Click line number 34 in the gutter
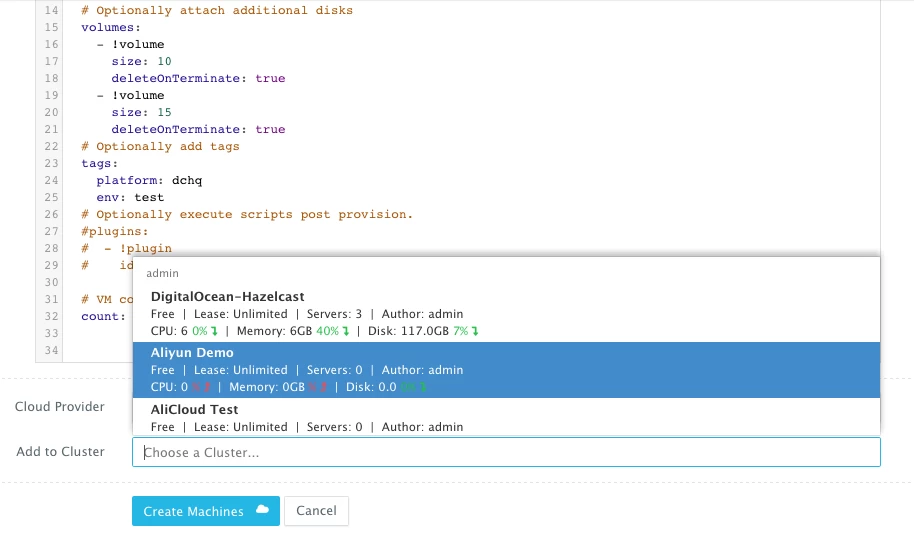Viewport: 914px width, 550px height. (51, 350)
